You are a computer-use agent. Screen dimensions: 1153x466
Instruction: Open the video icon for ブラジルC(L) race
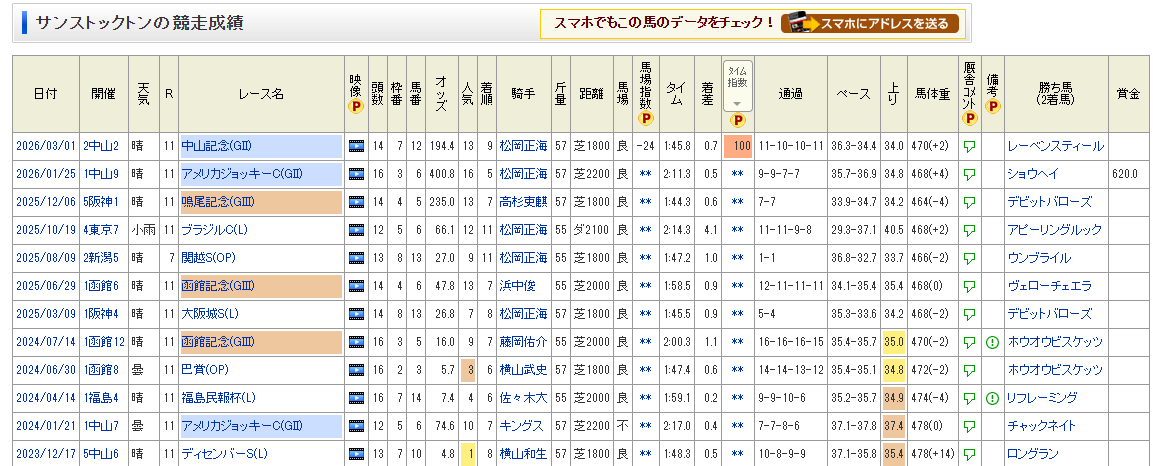tap(355, 230)
